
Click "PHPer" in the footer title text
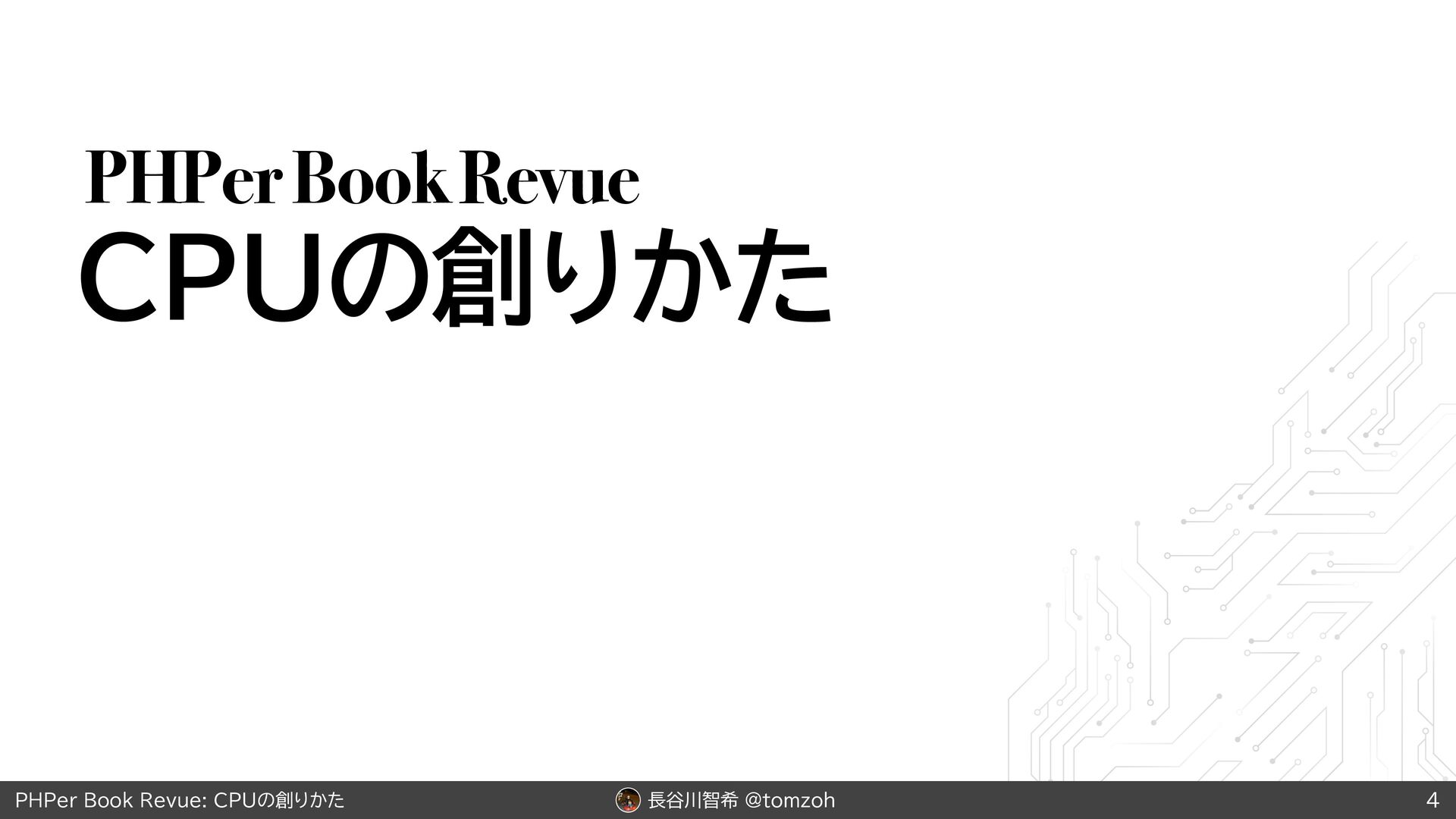(x=47, y=800)
